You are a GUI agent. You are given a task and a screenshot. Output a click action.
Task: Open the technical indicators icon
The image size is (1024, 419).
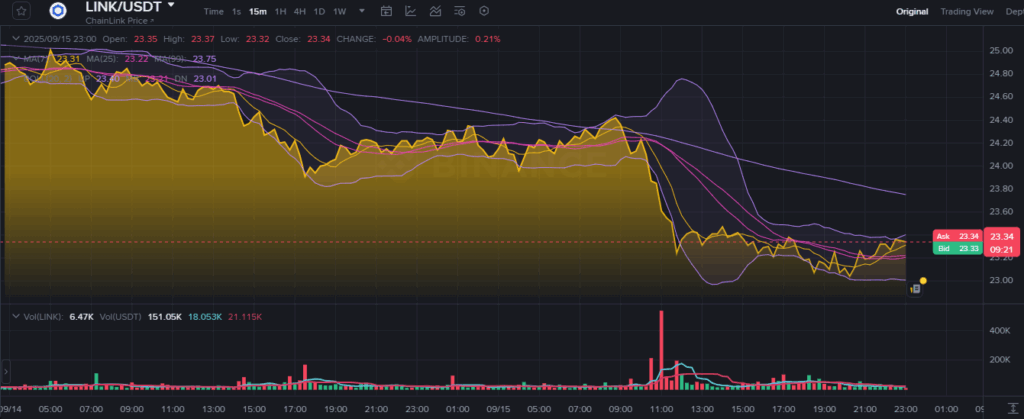point(435,11)
